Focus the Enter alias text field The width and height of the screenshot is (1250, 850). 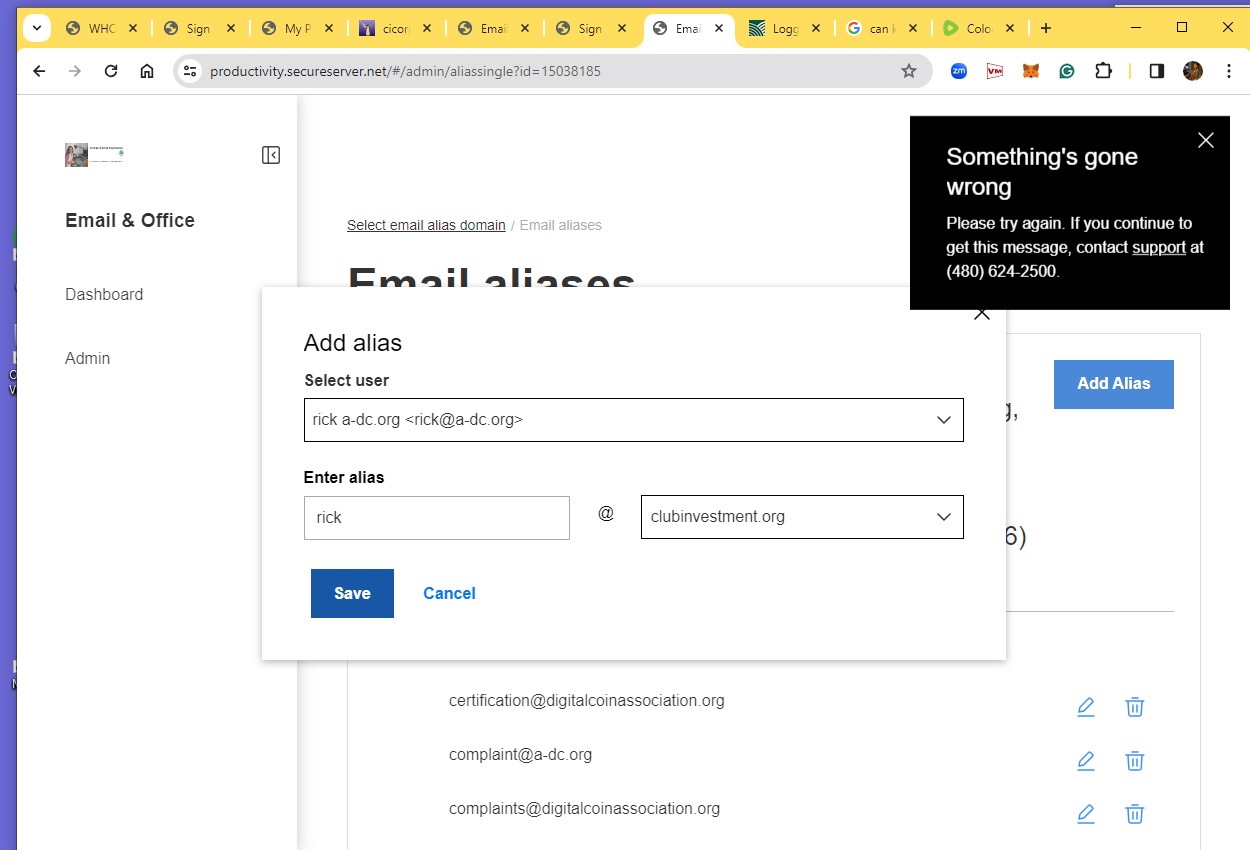(x=437, y=518)
